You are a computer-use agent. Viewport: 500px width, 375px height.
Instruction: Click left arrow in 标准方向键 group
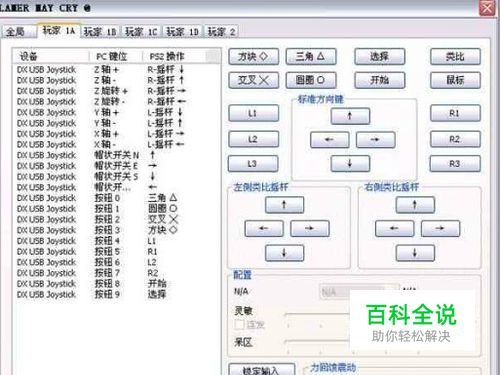pyautogui.click(x=330, y=140)
